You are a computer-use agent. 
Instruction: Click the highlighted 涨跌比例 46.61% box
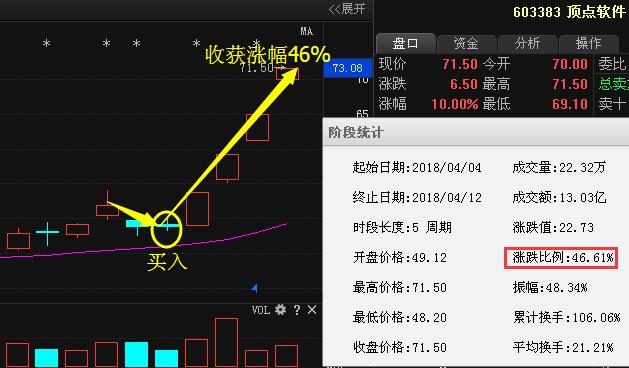pos(561,258)
